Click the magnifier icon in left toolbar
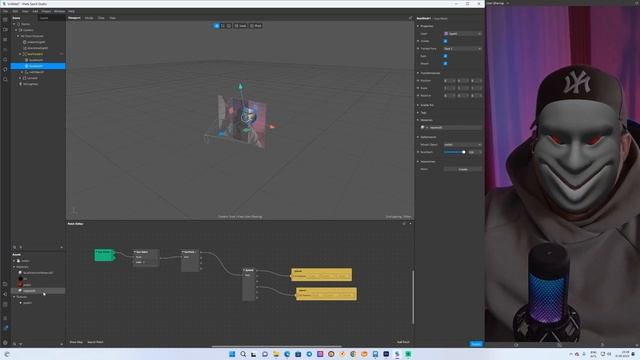This screenshot has height=360, width=640. click(5, 79)
